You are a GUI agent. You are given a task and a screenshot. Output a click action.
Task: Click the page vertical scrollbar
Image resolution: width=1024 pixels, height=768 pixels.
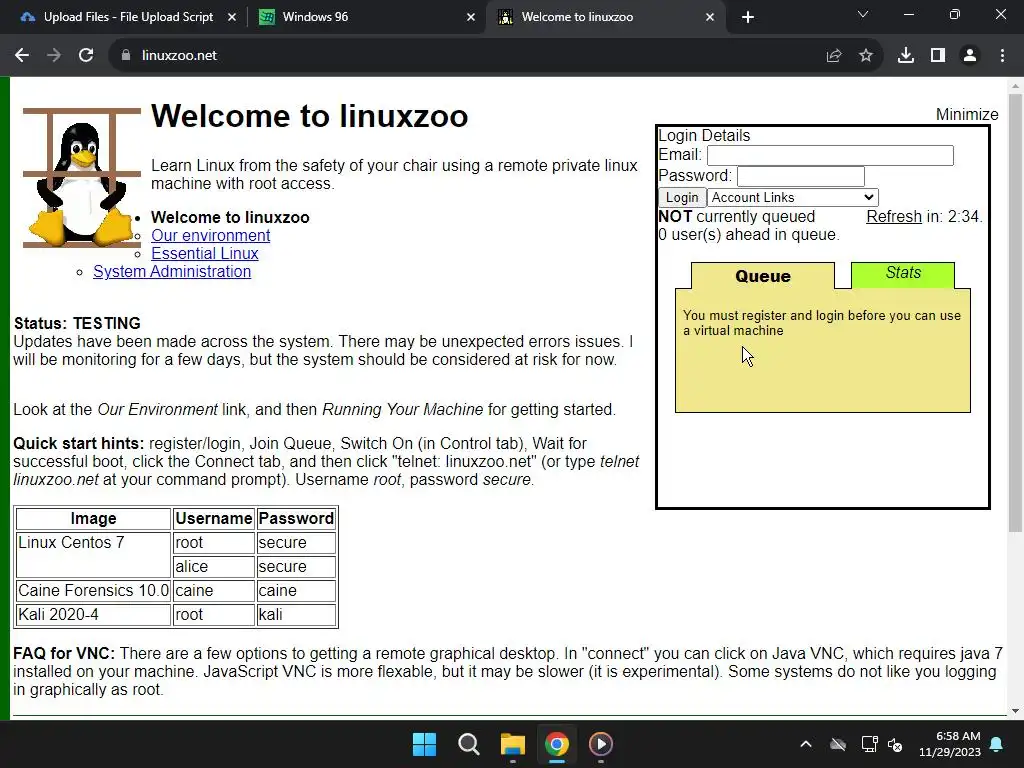[x=1015, y=313]
